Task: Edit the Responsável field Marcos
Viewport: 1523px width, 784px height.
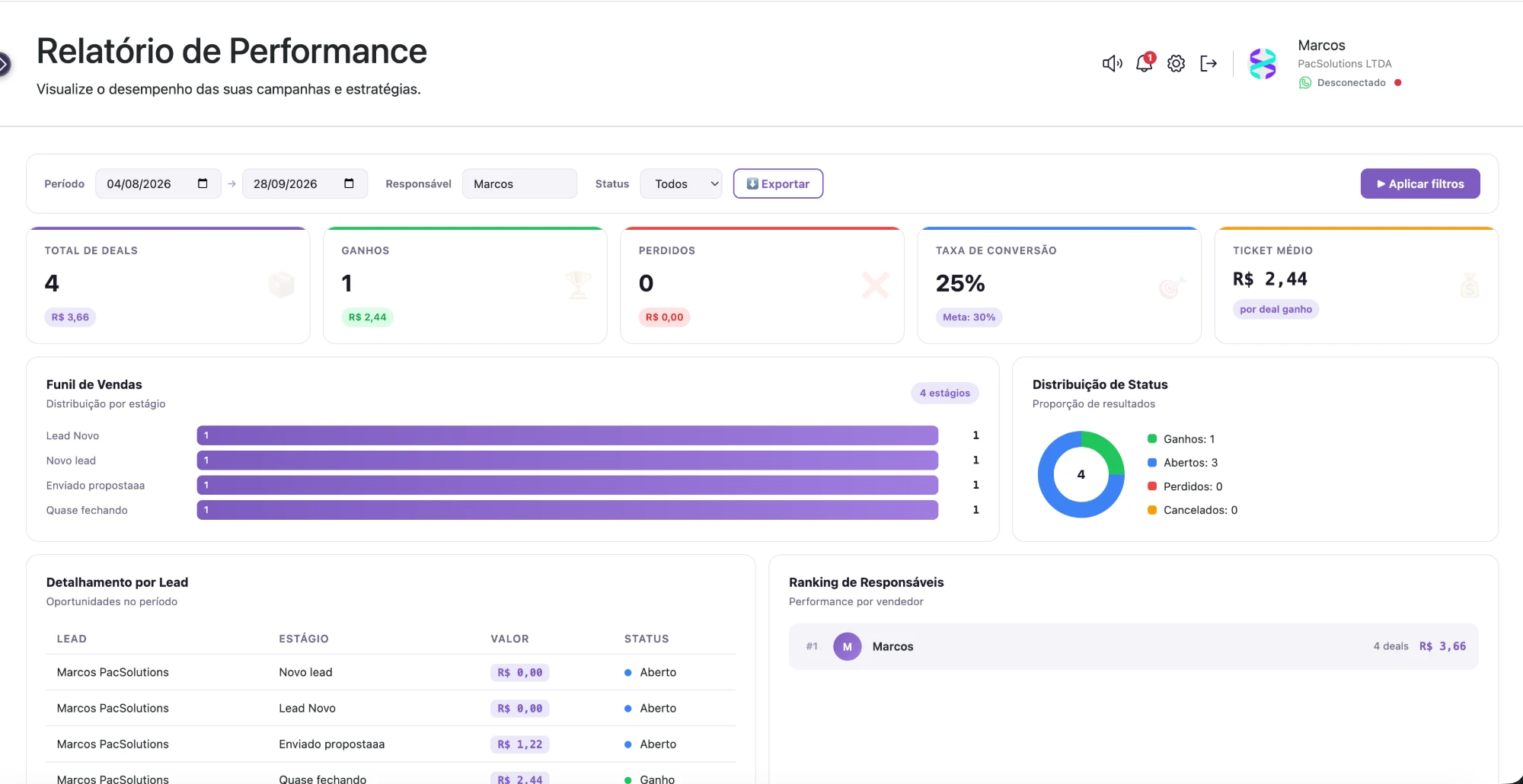Action: tap(519, 183)
